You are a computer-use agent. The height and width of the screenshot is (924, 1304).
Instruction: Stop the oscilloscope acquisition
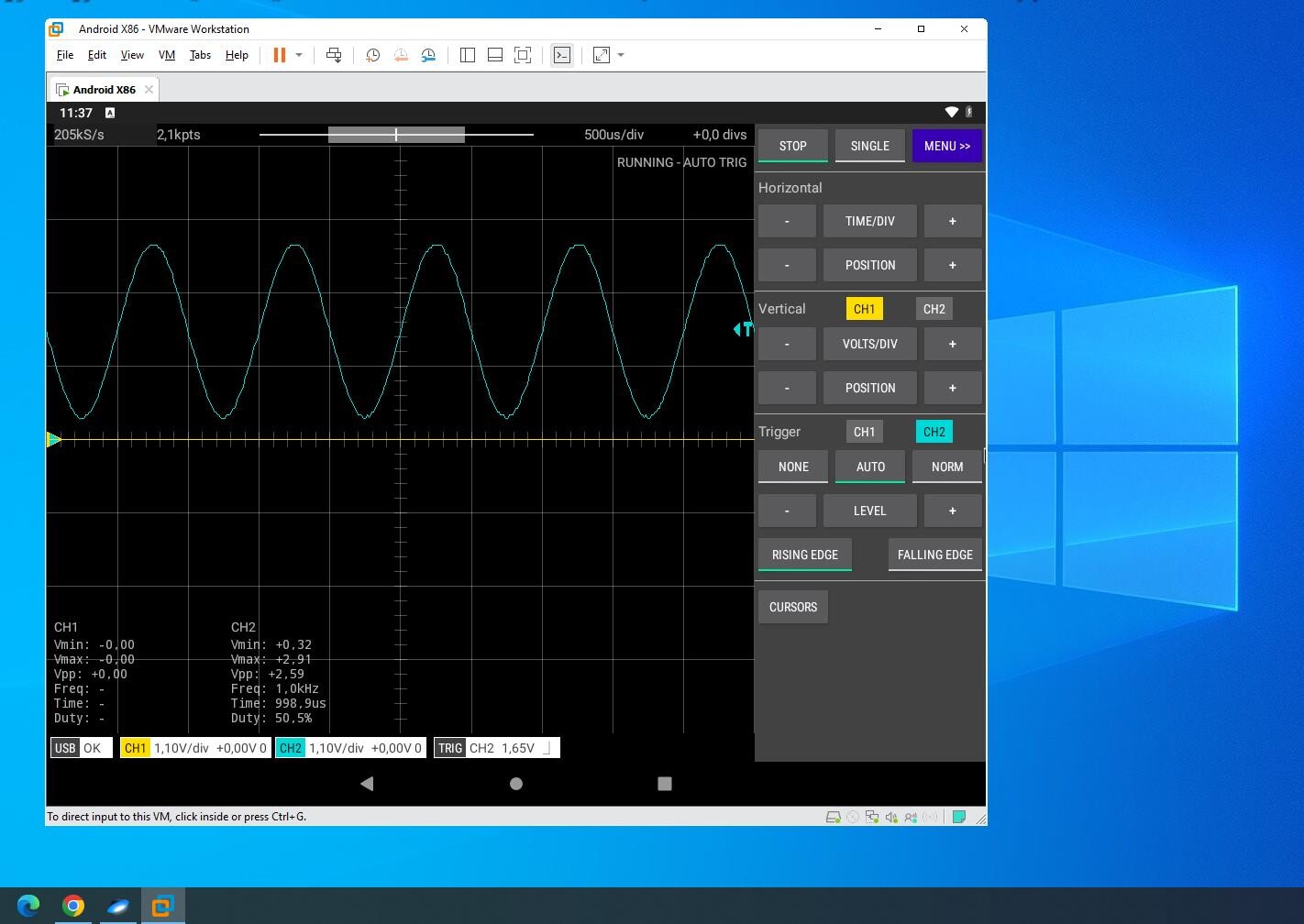click(793, 146)
